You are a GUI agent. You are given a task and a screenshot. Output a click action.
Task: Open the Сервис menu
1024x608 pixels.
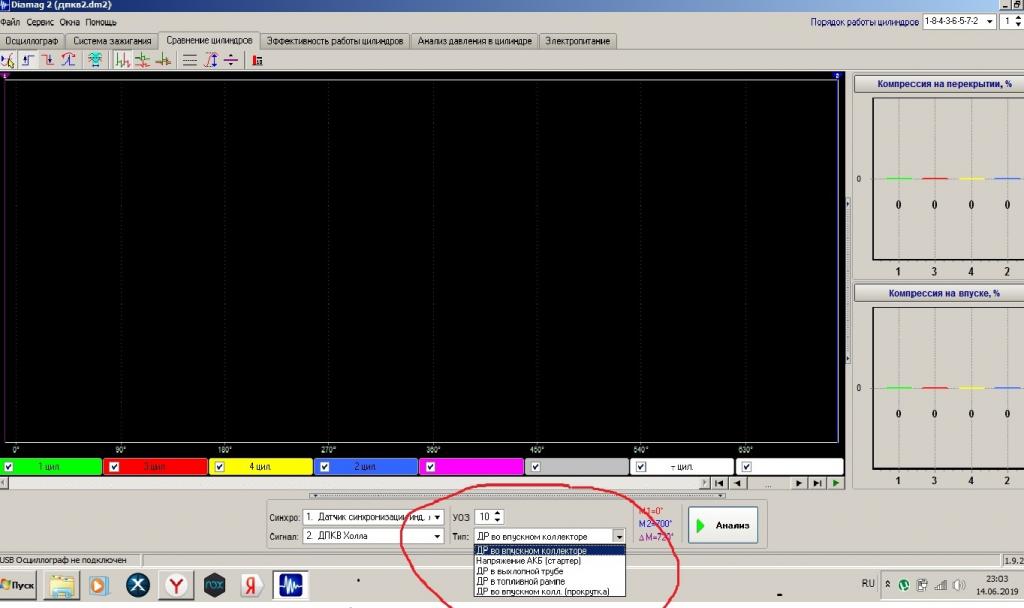pyautogui.click(x=40, y=22)
